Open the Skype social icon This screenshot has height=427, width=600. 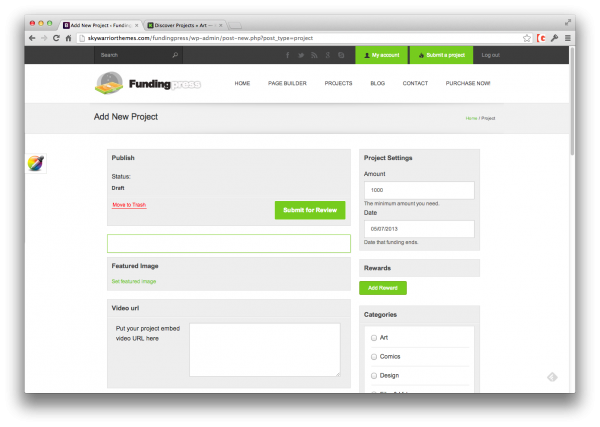coord(341,55)
